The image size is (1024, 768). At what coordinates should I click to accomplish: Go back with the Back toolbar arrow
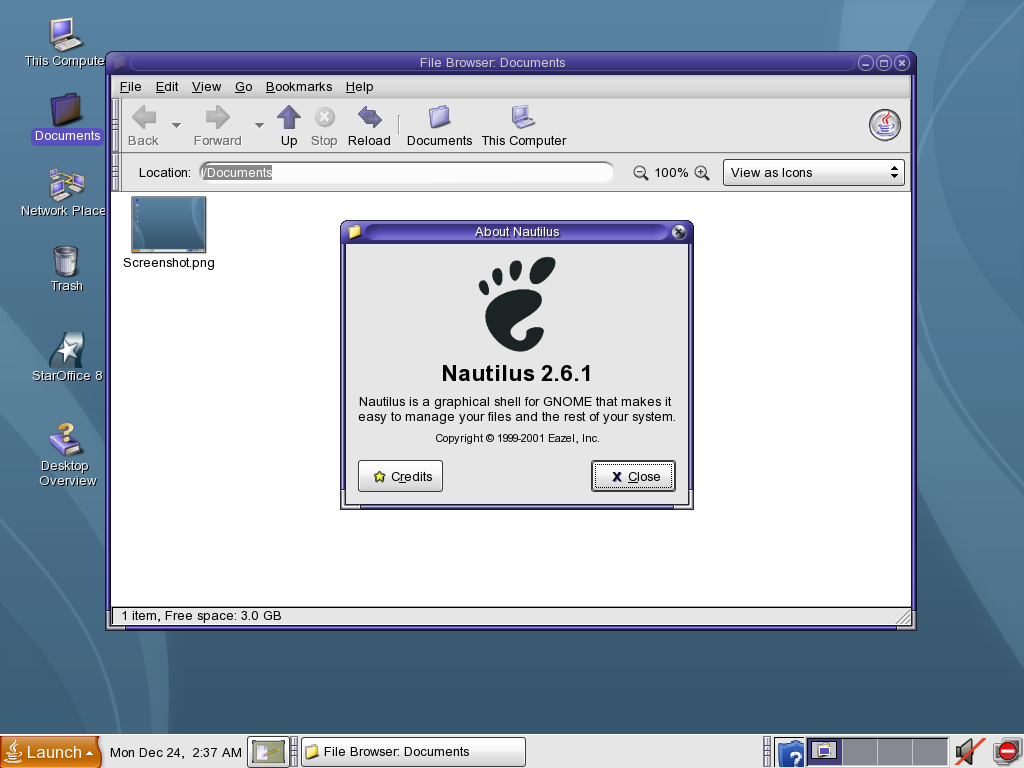[x=144, y=126]
